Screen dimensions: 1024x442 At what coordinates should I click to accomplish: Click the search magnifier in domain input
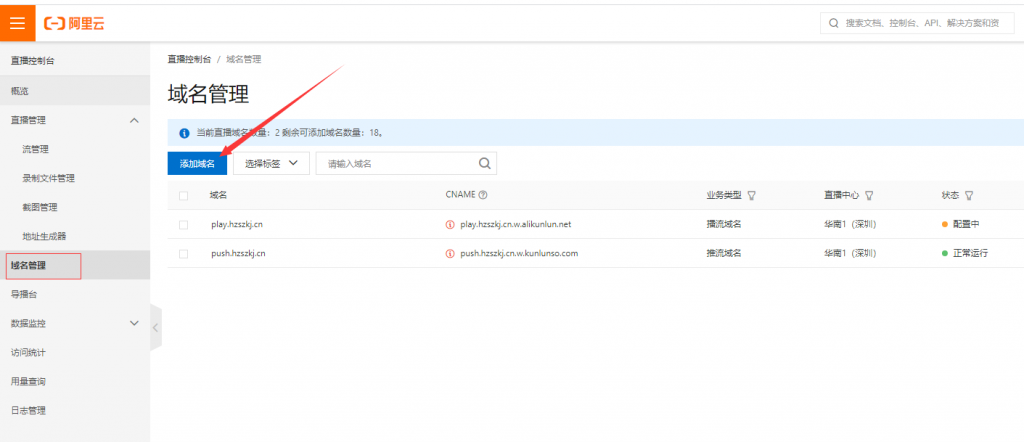tap(484, 163)
